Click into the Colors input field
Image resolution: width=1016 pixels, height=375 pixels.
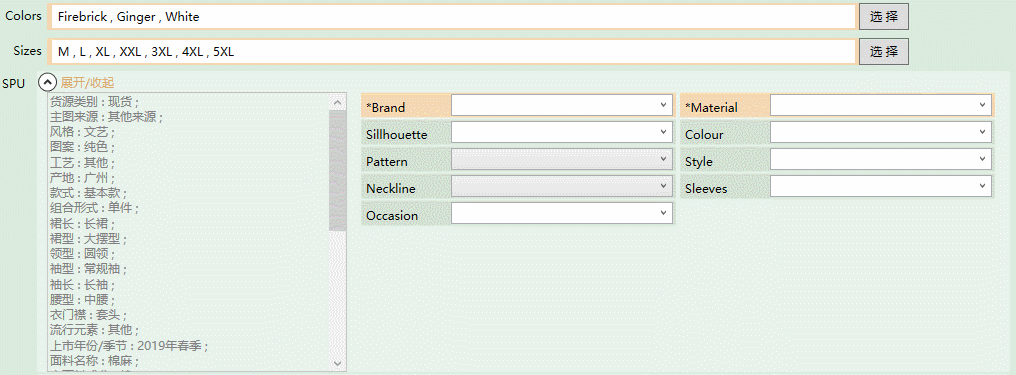[x=453, y=17]
